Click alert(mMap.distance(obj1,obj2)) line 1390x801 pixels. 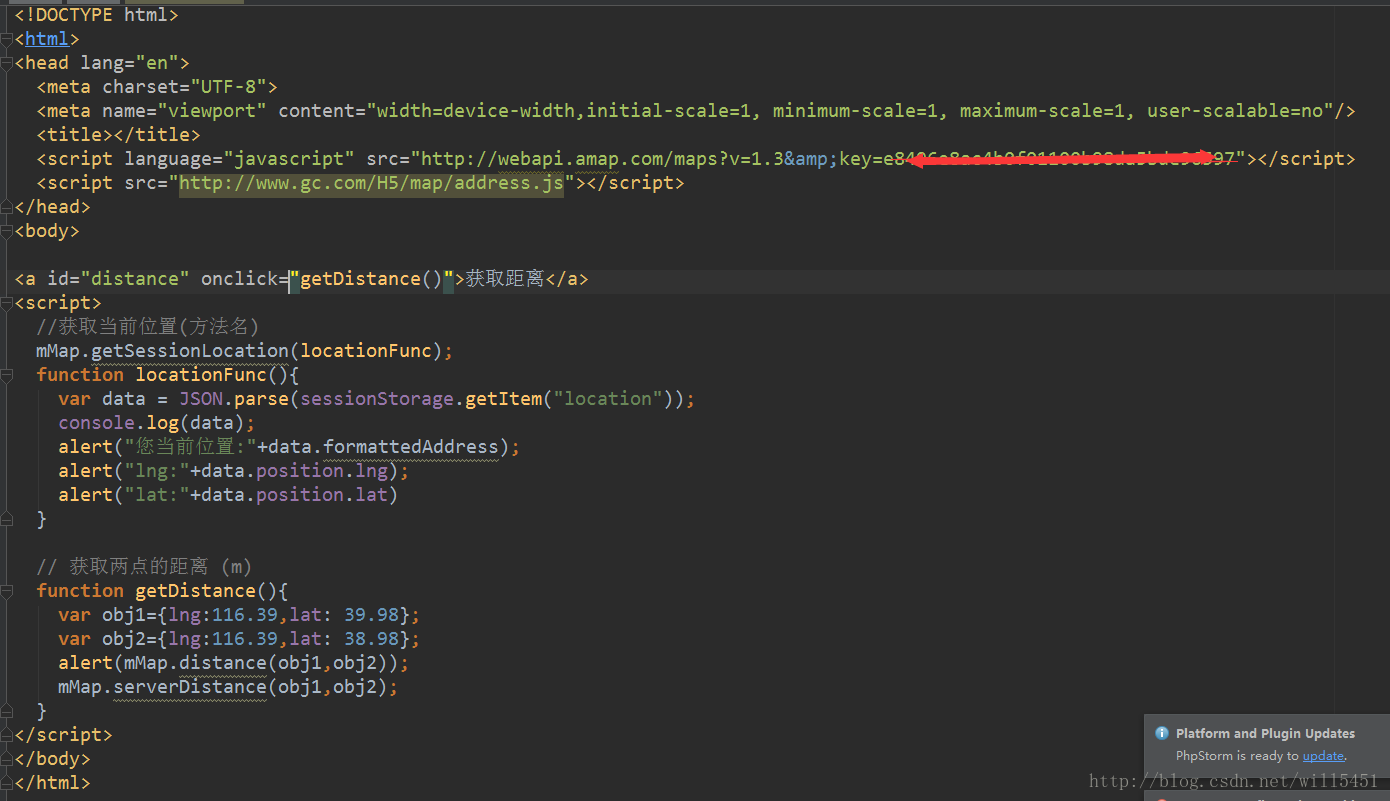234,663
